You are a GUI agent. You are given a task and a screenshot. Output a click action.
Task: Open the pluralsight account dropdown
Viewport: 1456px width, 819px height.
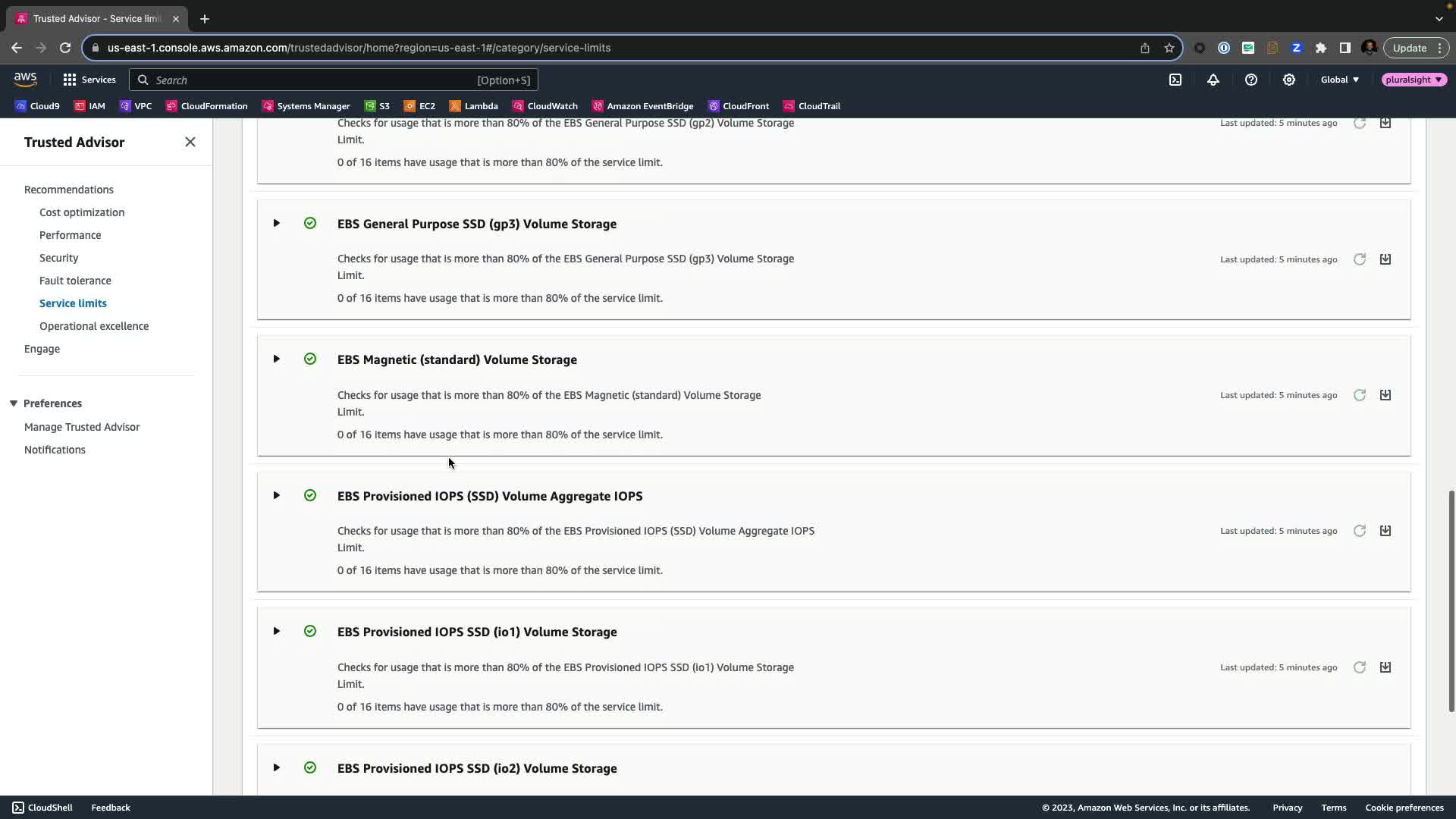(x=1414, y=80)
